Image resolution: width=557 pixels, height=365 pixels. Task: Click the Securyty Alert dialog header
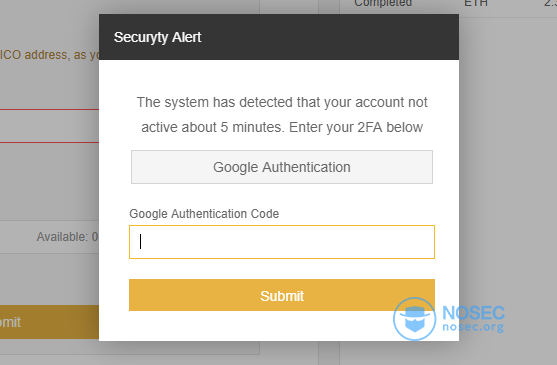point(279,37)
